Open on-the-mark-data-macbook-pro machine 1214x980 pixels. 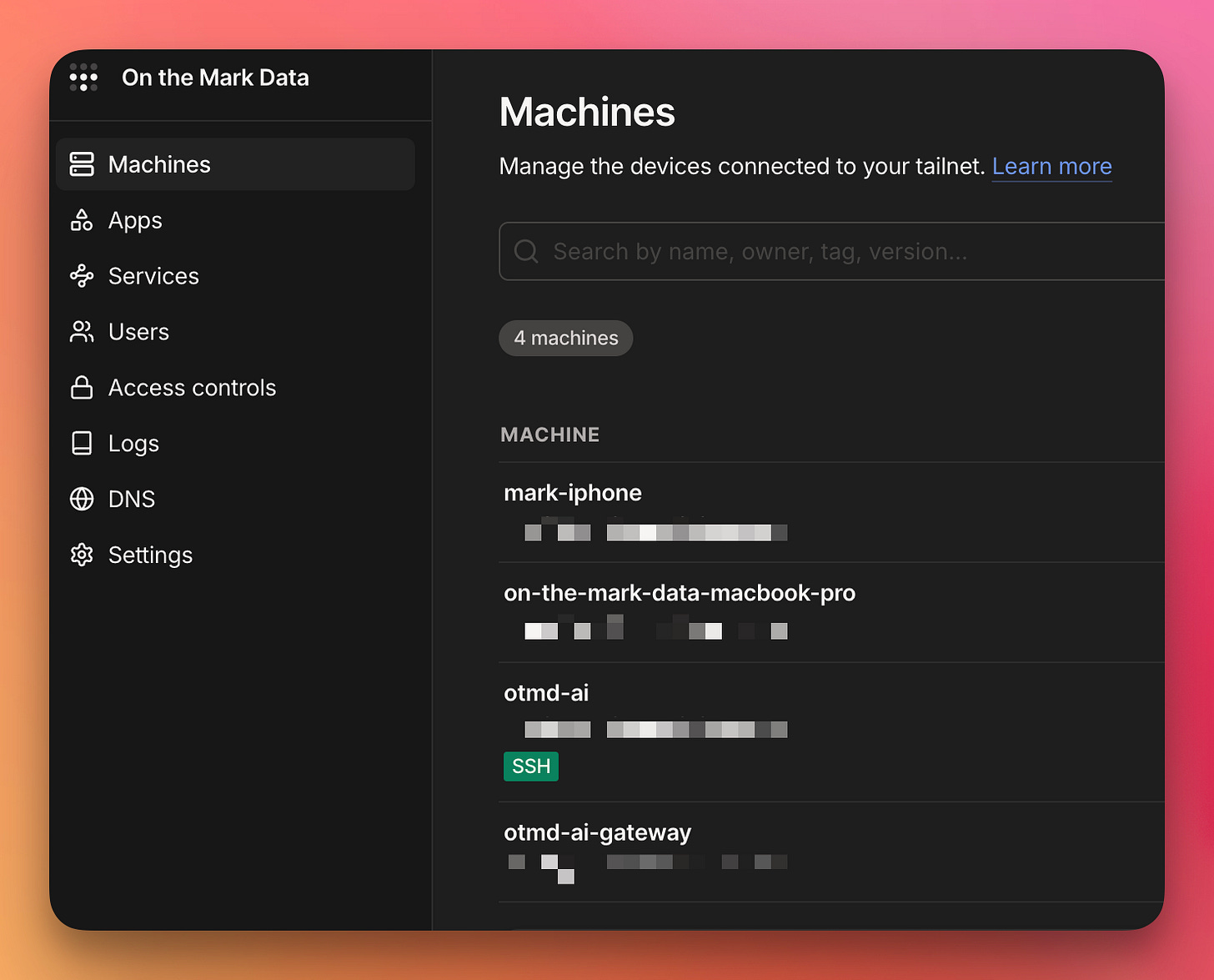click(x=680, y=593)
